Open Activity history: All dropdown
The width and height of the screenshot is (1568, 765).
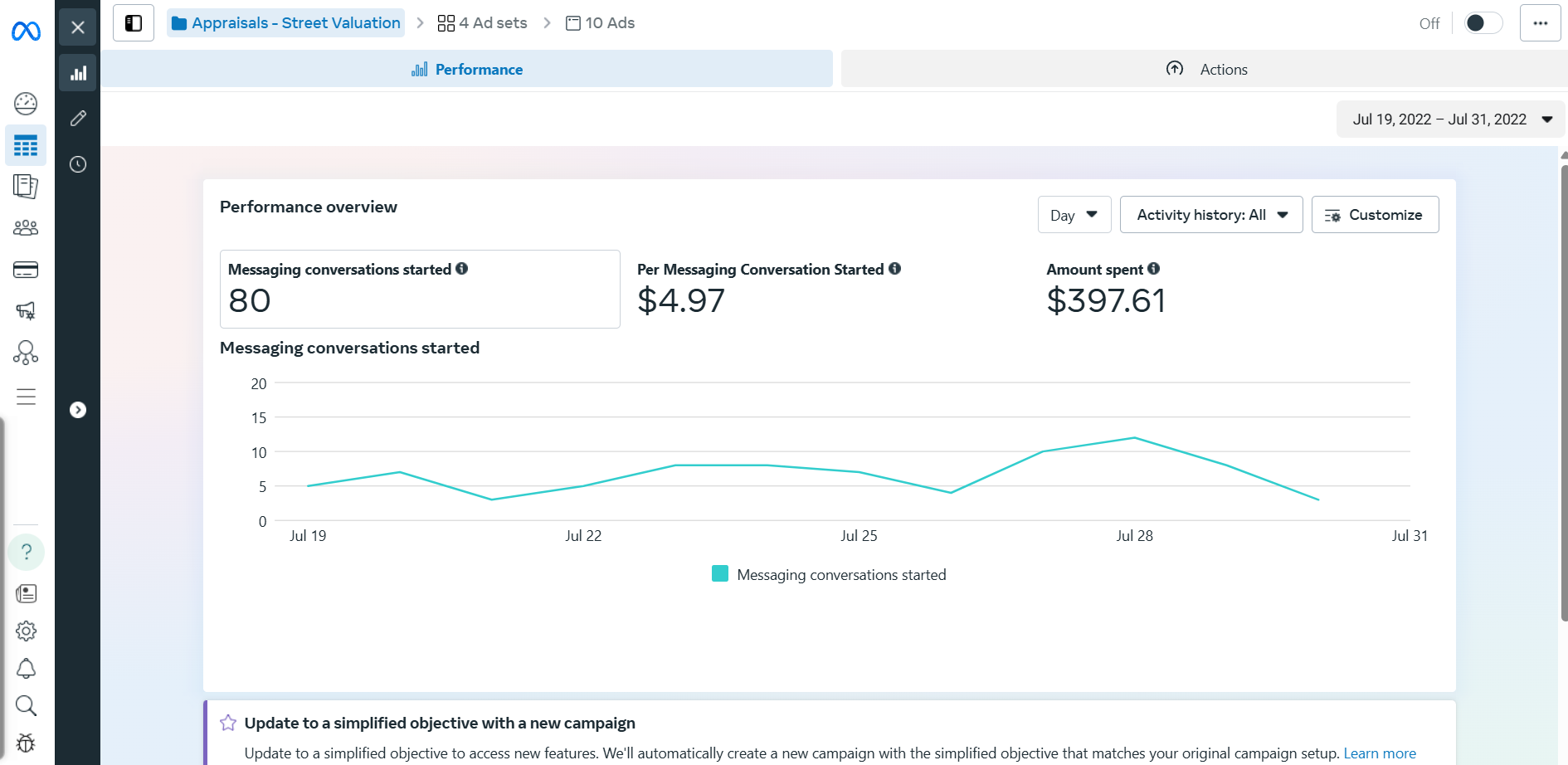coord(1210,215)
